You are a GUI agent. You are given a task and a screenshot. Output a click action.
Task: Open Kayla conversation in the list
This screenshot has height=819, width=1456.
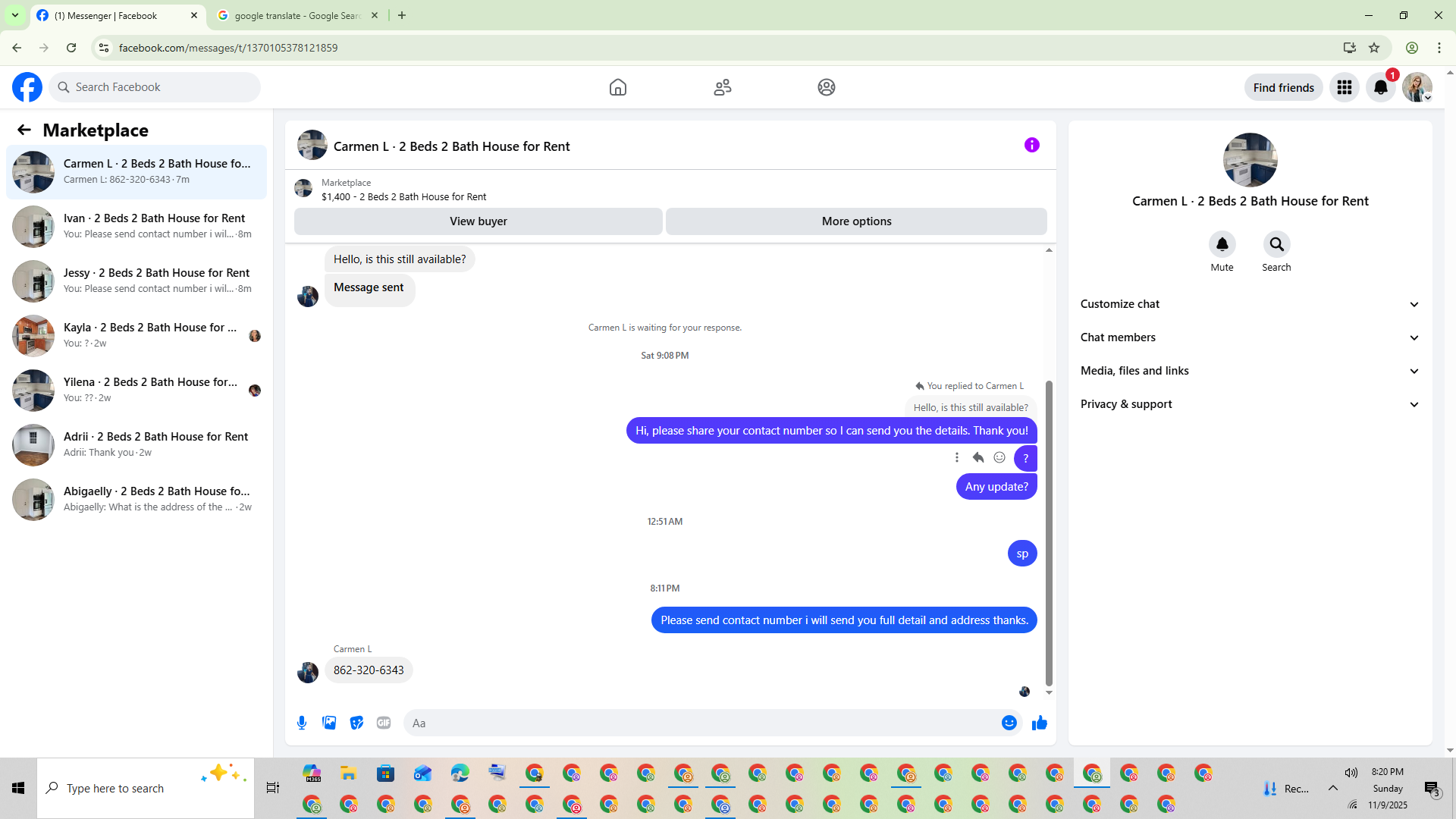click(x=136, y=336)
